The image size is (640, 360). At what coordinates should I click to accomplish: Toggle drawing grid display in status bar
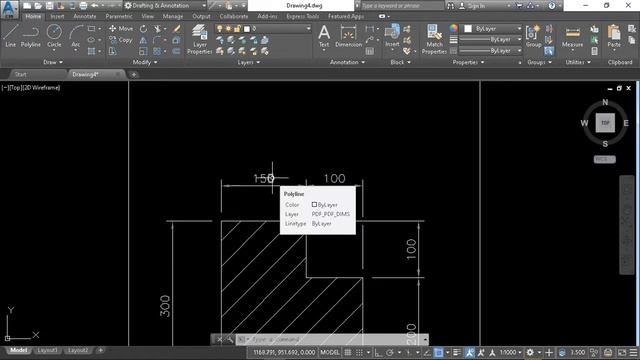(x=348, y=352)
